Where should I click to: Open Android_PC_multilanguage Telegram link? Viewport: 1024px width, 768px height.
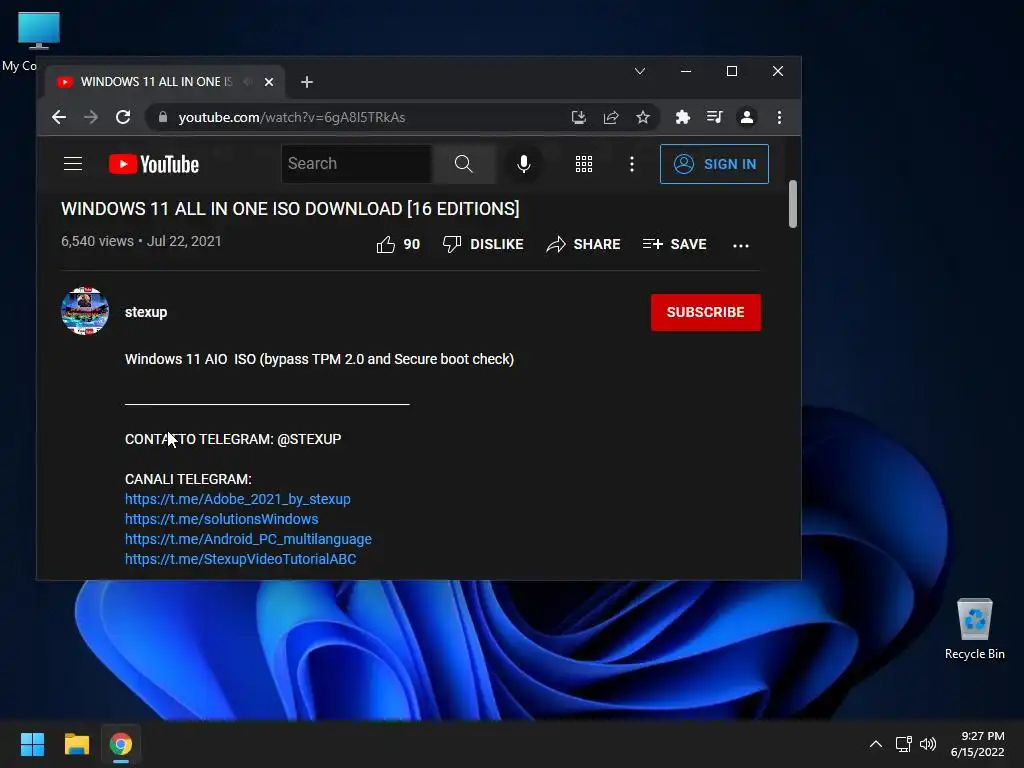pyautogui.click(x=248, y=539)
